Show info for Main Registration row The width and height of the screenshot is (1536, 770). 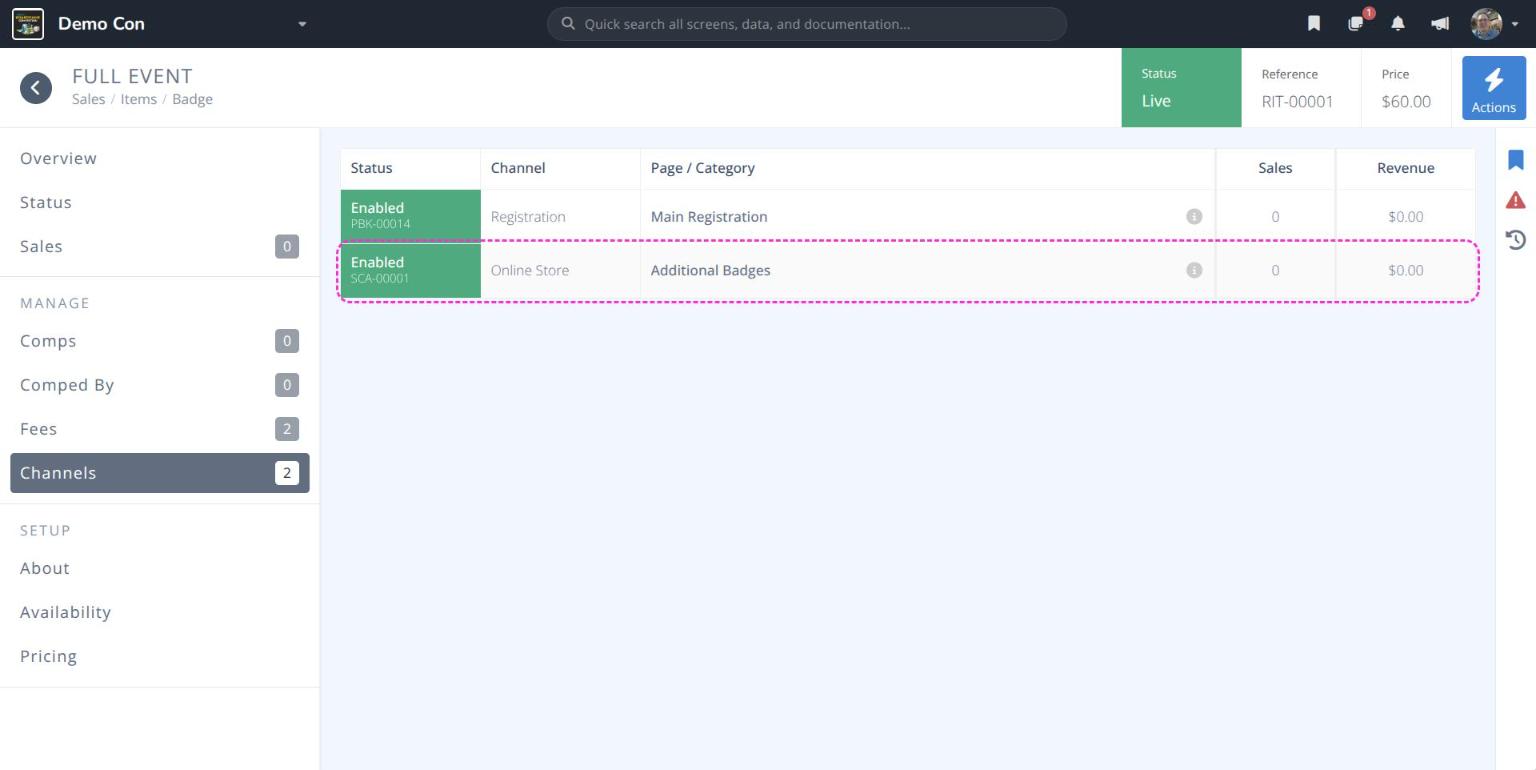(x=1194, y=216)
